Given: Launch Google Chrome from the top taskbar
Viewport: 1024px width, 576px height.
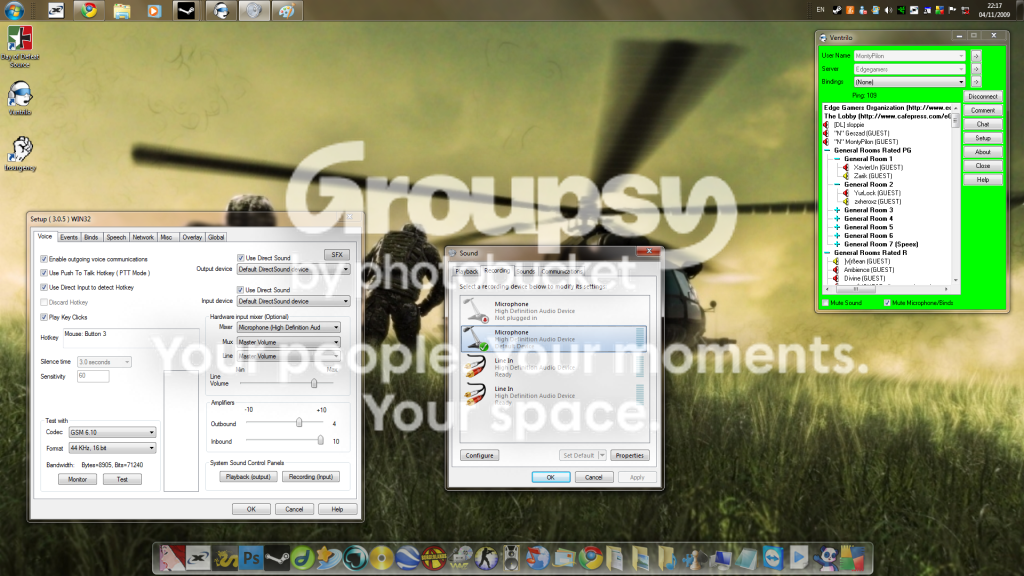Looking at the screenshot, I should (89, 10).
